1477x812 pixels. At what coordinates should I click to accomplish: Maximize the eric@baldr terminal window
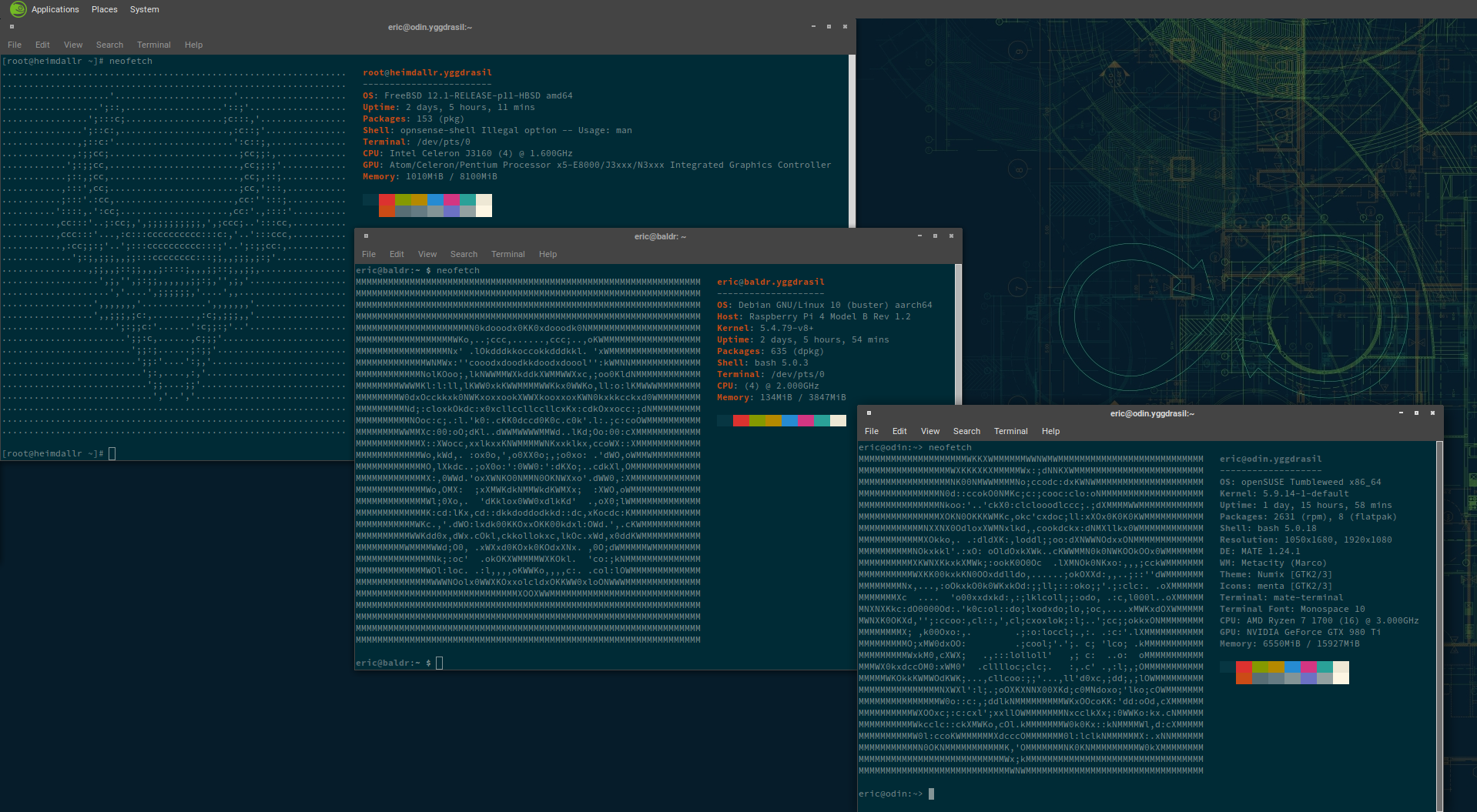[x=935, y=236]
